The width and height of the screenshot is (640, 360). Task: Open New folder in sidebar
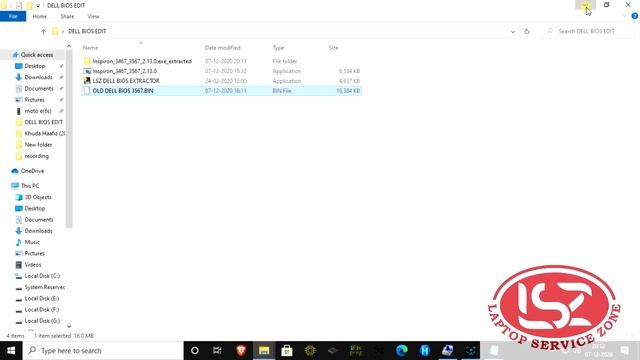click(x=38, y=144)
